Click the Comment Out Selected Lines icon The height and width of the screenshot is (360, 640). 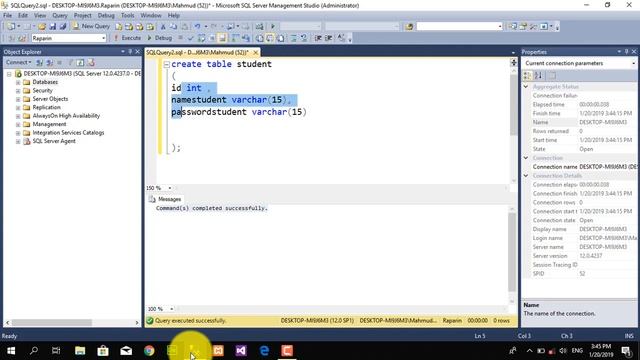point(293,38)
